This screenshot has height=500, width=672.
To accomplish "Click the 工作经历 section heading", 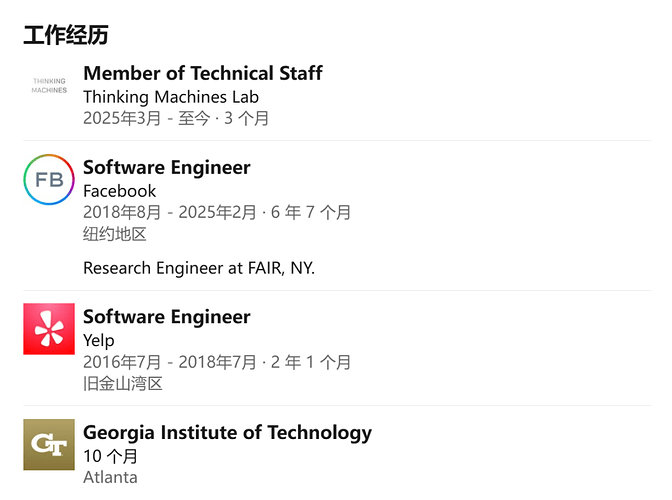I will (x=66, y=36).
